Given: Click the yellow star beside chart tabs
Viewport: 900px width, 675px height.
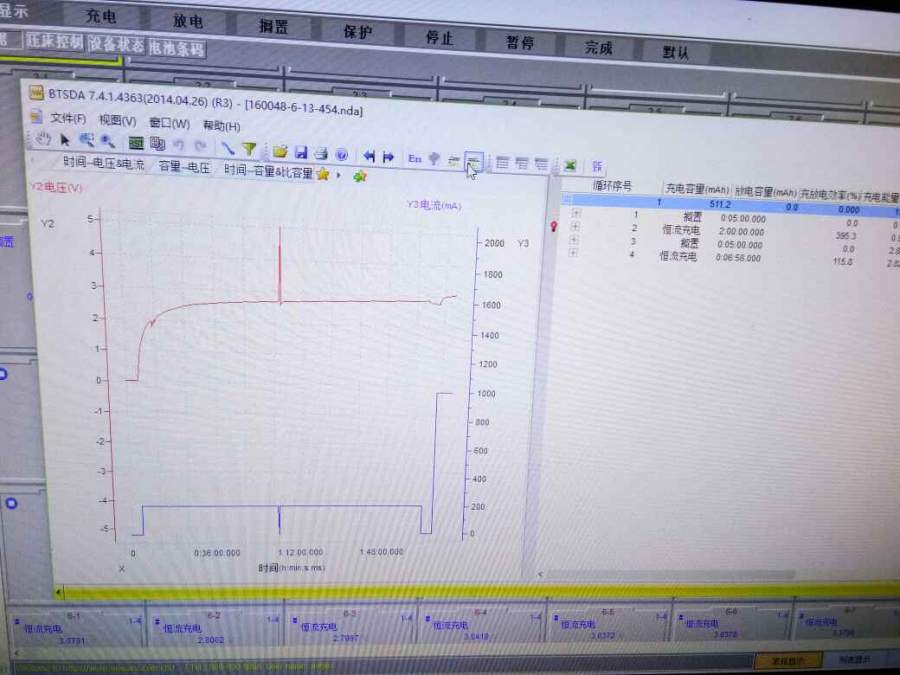Looking at the screenshot, I should coord(323,174).
